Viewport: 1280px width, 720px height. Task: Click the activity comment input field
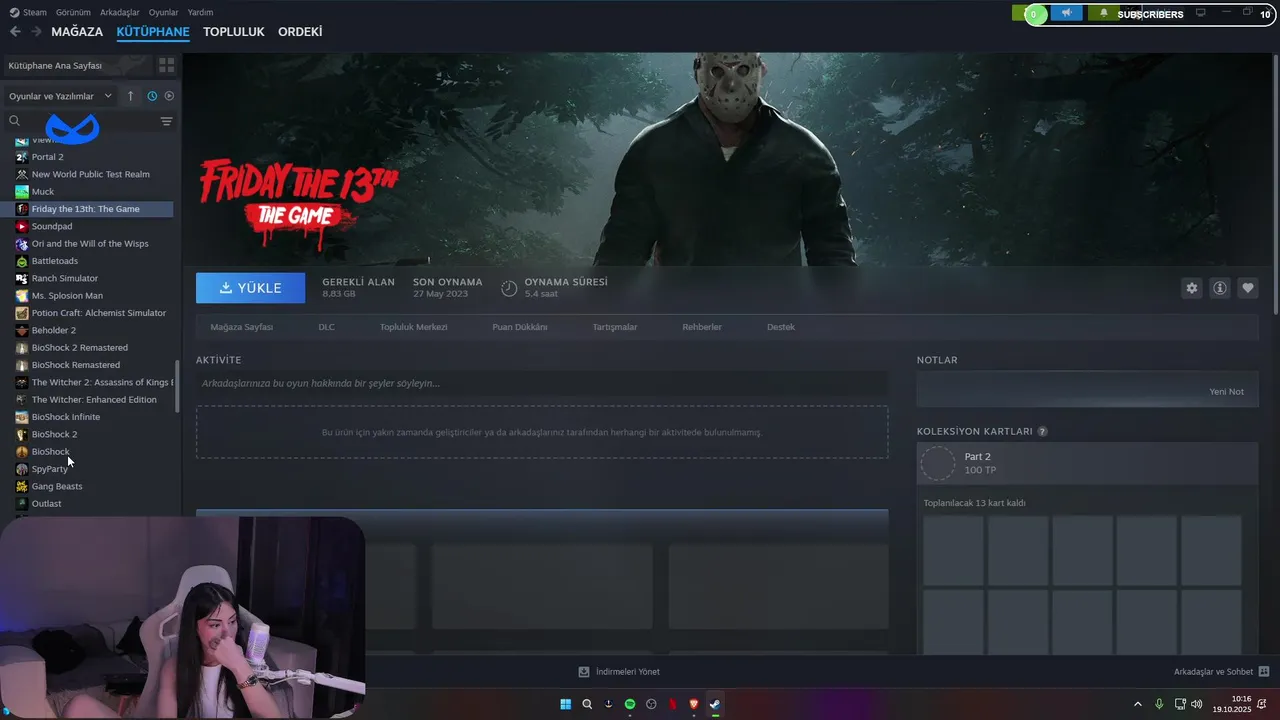pyautogui.click(x=542, y=383)
